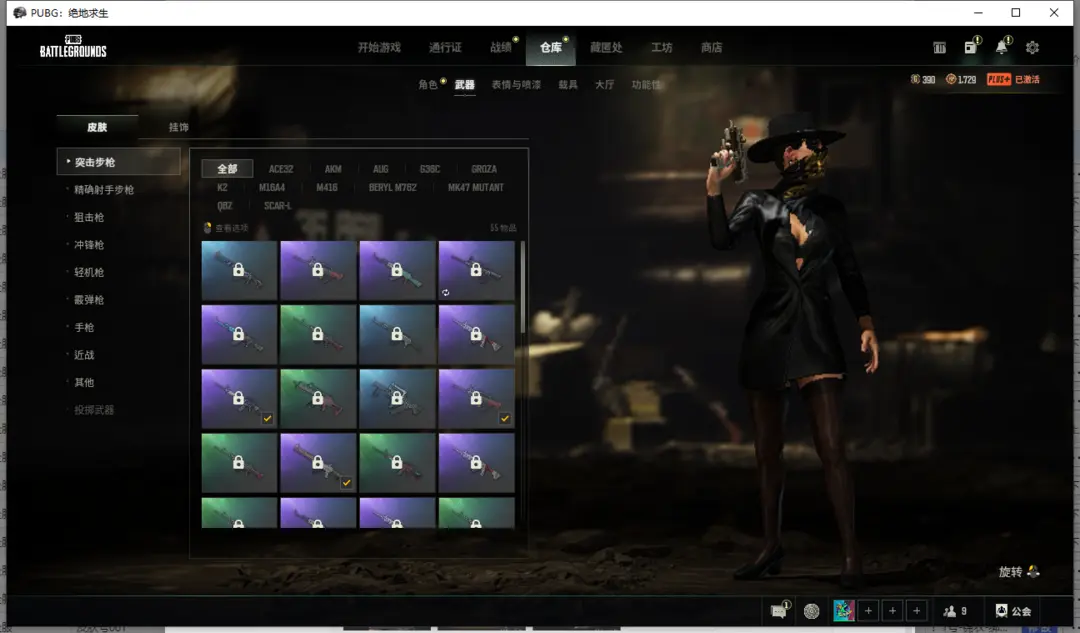Open the 开始游戏 tab
The height and width of the screenshot is (633, 1080).
379,48
